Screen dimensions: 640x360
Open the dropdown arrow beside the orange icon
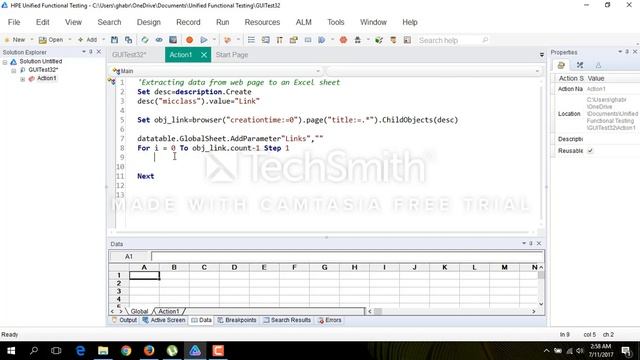click(238, 40)
